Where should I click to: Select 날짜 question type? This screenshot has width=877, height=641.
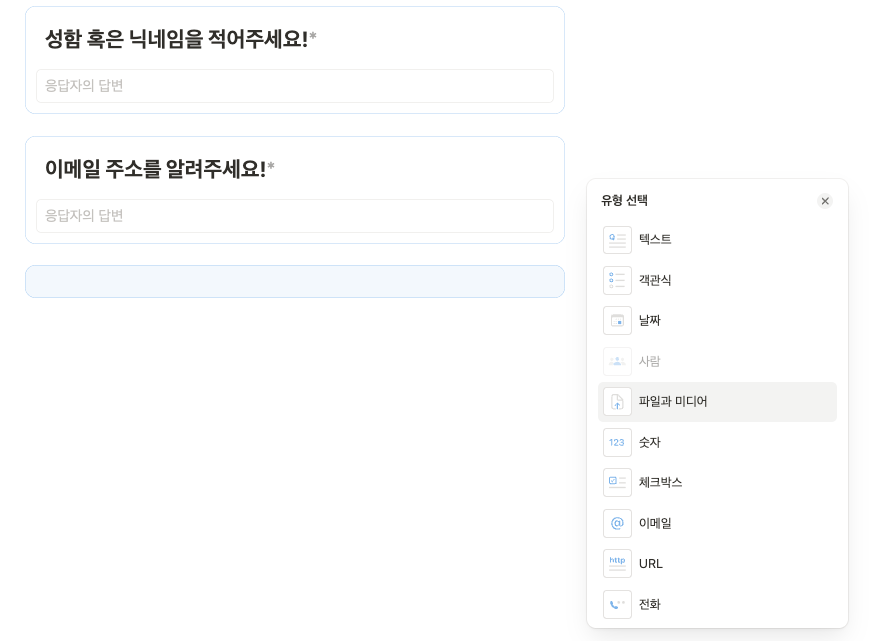(650, 321)
